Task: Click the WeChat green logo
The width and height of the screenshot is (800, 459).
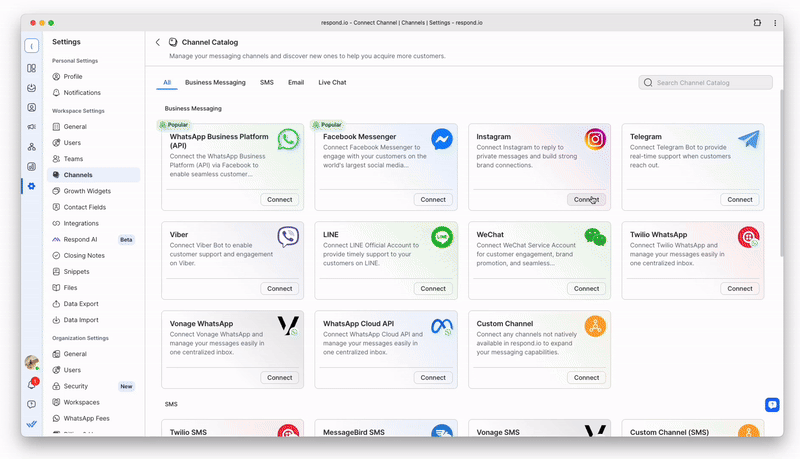Action: tap(595, 237)
